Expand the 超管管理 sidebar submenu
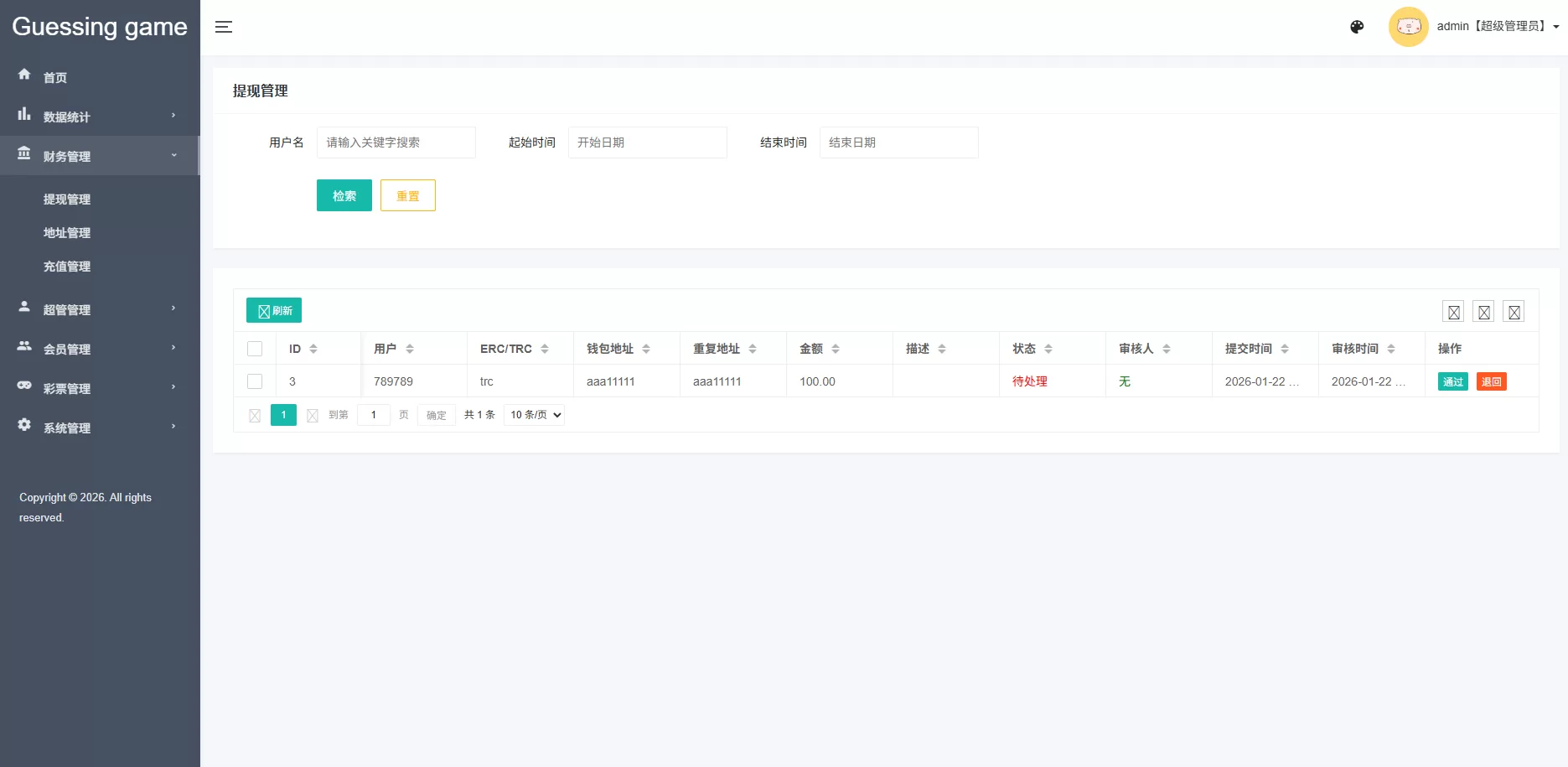 click(67, 309)
